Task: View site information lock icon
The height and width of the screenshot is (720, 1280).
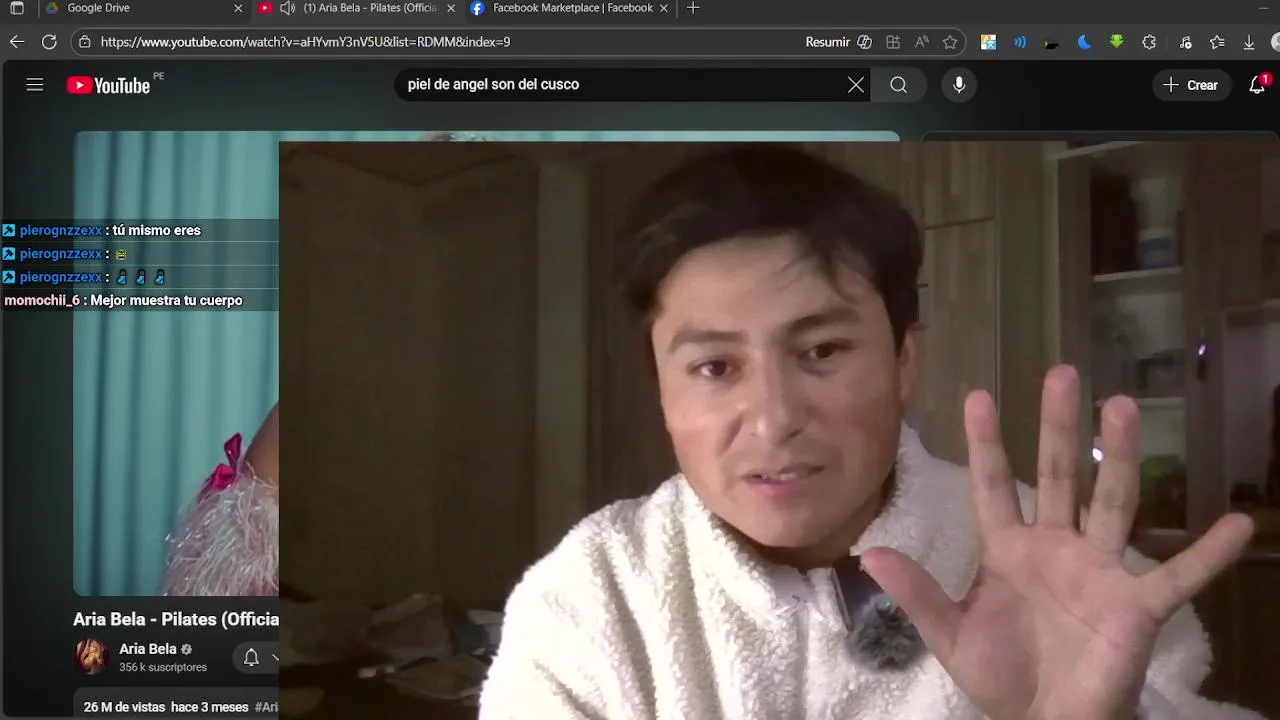Action: pos(85,42)
